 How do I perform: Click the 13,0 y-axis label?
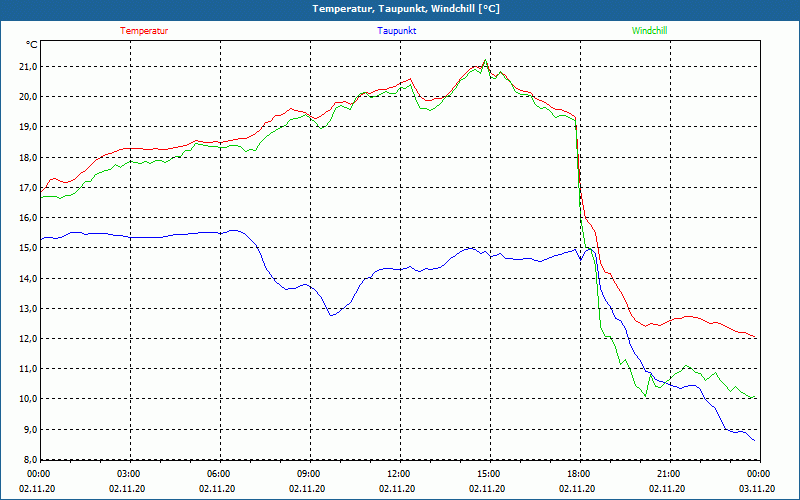pyautogui.click(x=28, y=309)
